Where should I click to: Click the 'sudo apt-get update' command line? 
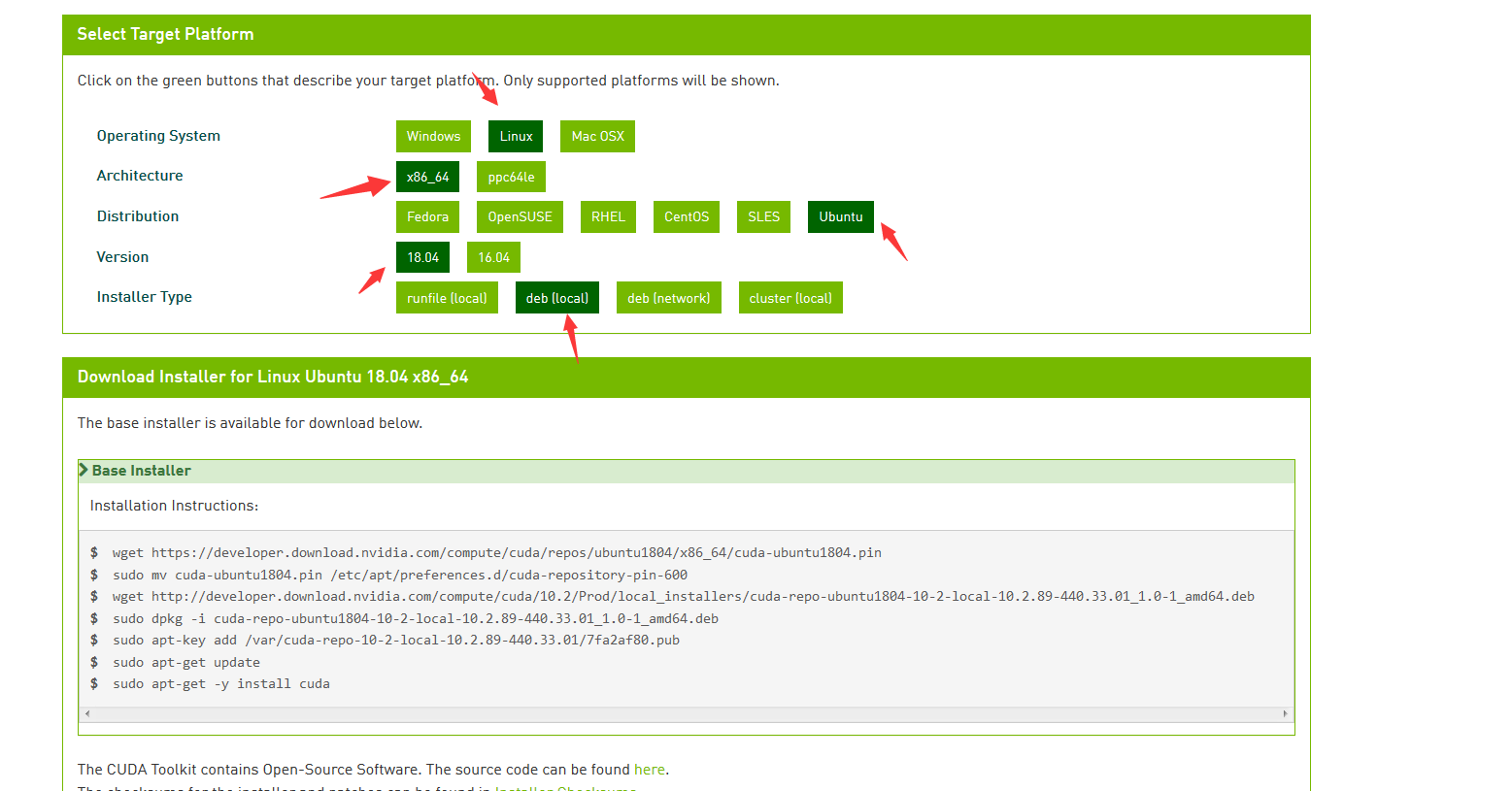point(186,662)
